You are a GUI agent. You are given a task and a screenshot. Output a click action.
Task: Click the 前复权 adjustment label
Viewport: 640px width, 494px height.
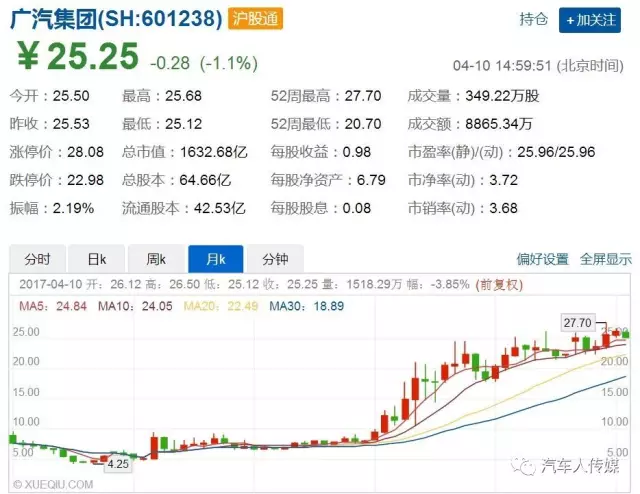[x=499, y=284]
